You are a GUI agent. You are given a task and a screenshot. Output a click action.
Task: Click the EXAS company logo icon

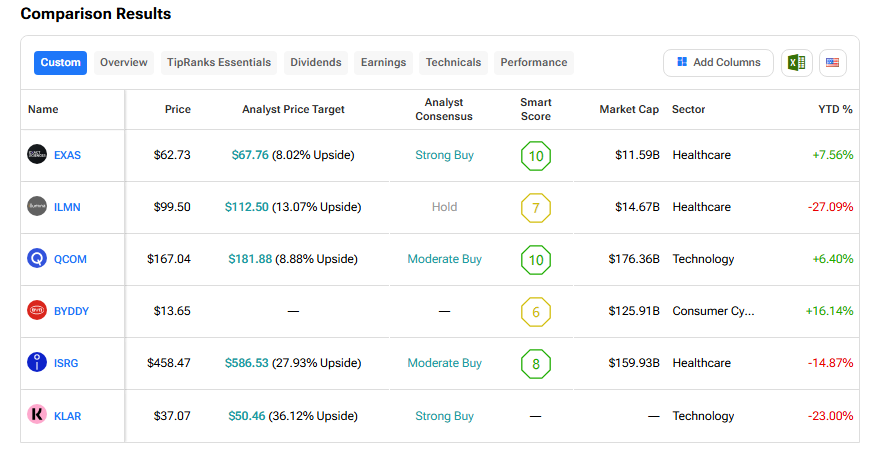click(x=37, y=155)
